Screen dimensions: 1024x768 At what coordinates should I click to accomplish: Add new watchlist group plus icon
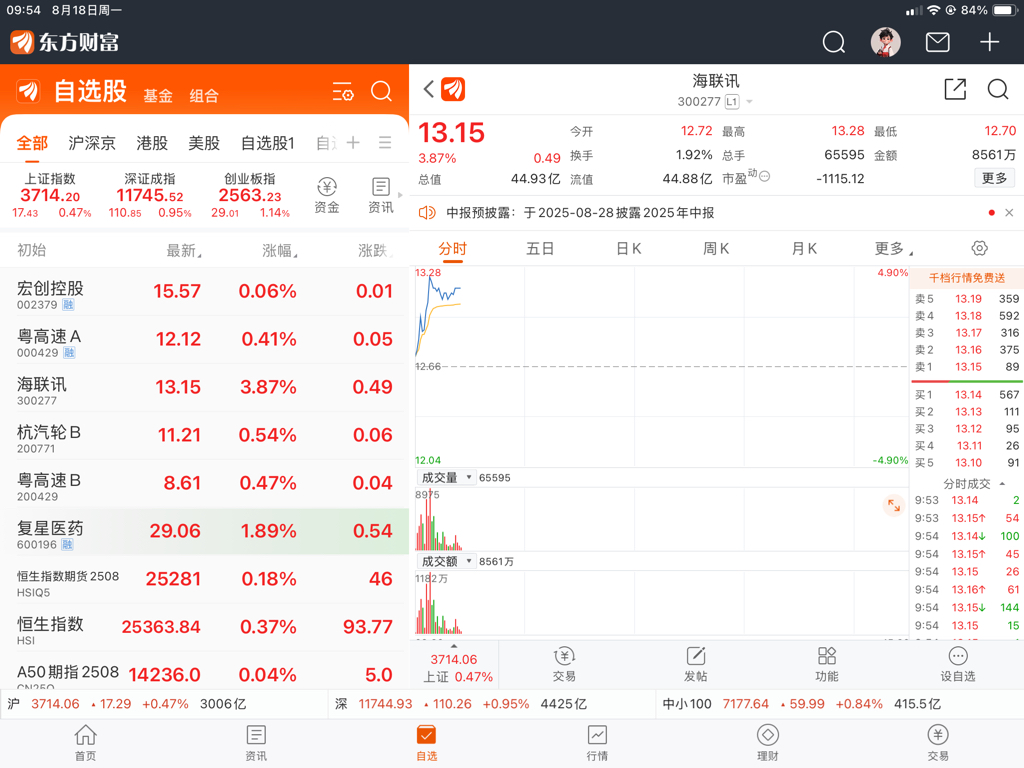(x=353, y=142)
